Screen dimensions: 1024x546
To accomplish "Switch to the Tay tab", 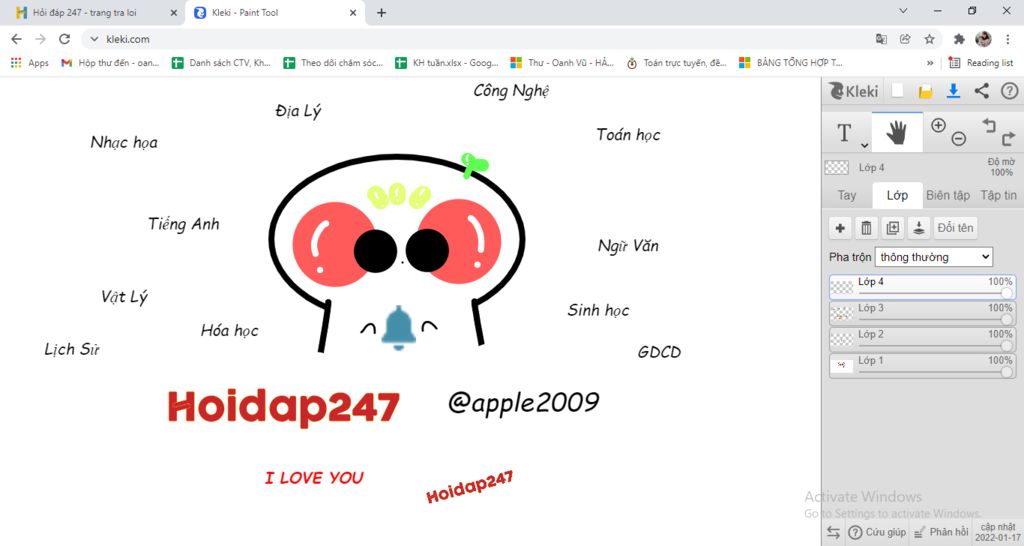I will point(847,195).
